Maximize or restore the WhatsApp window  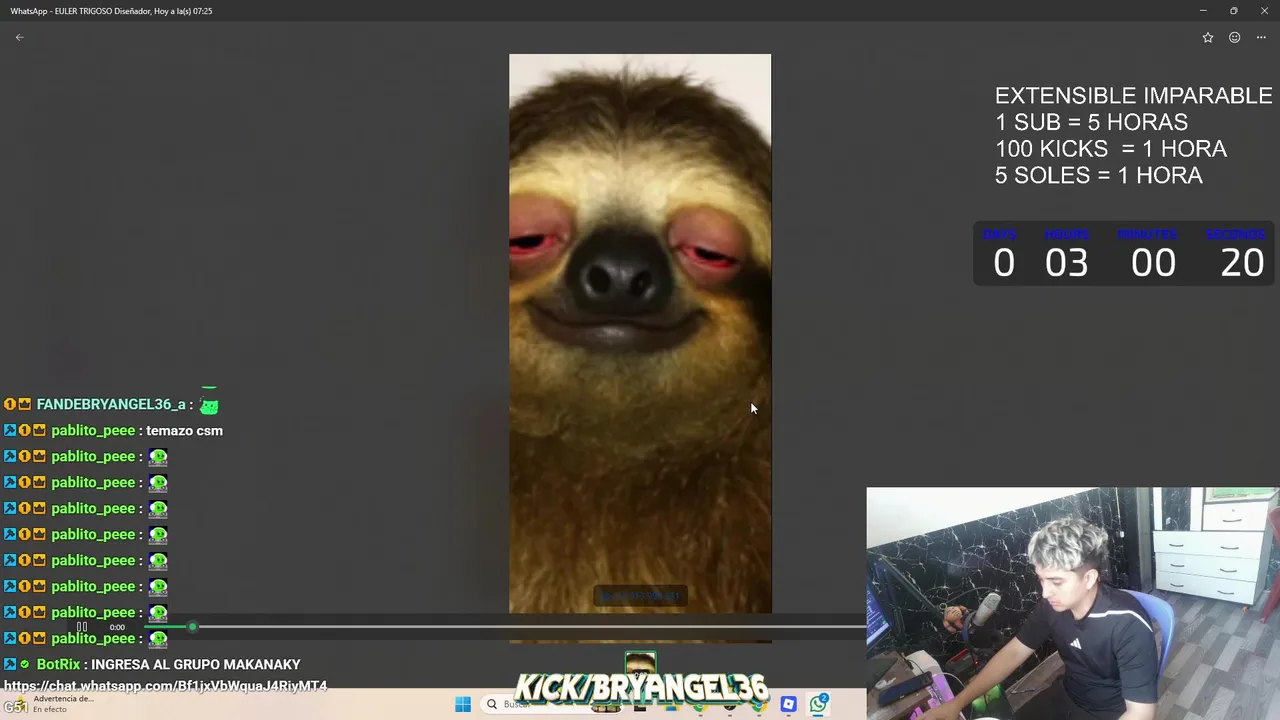(x=1234, y=10)
